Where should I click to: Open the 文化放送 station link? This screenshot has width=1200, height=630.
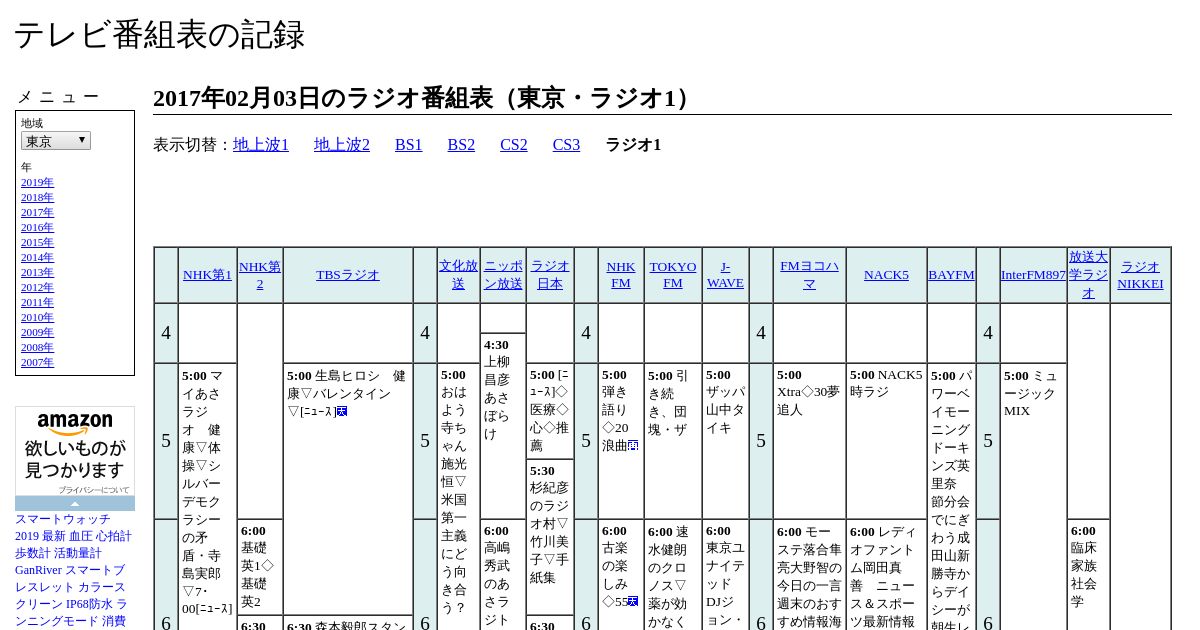pos(458,275)
